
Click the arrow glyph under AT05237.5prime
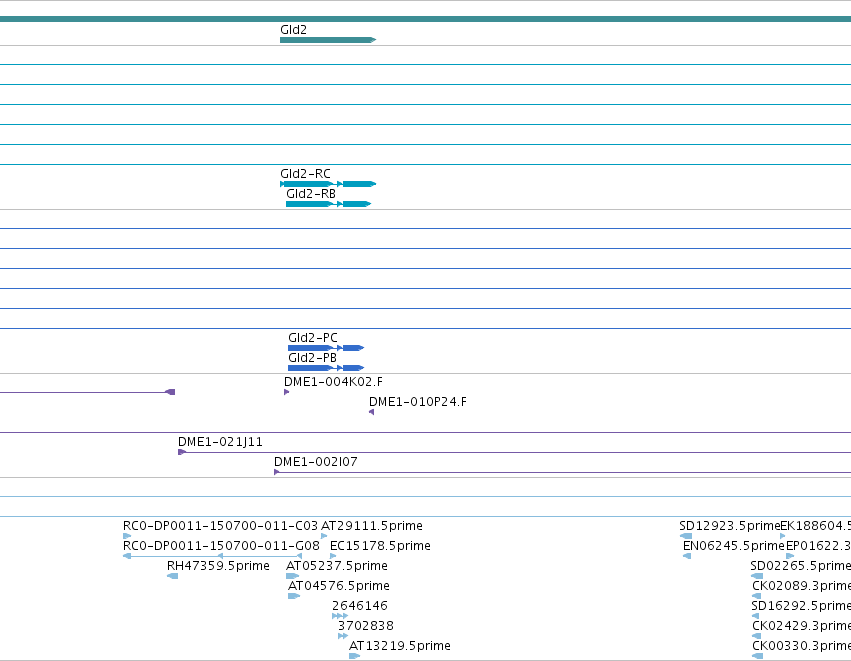[x=293, y=576]
